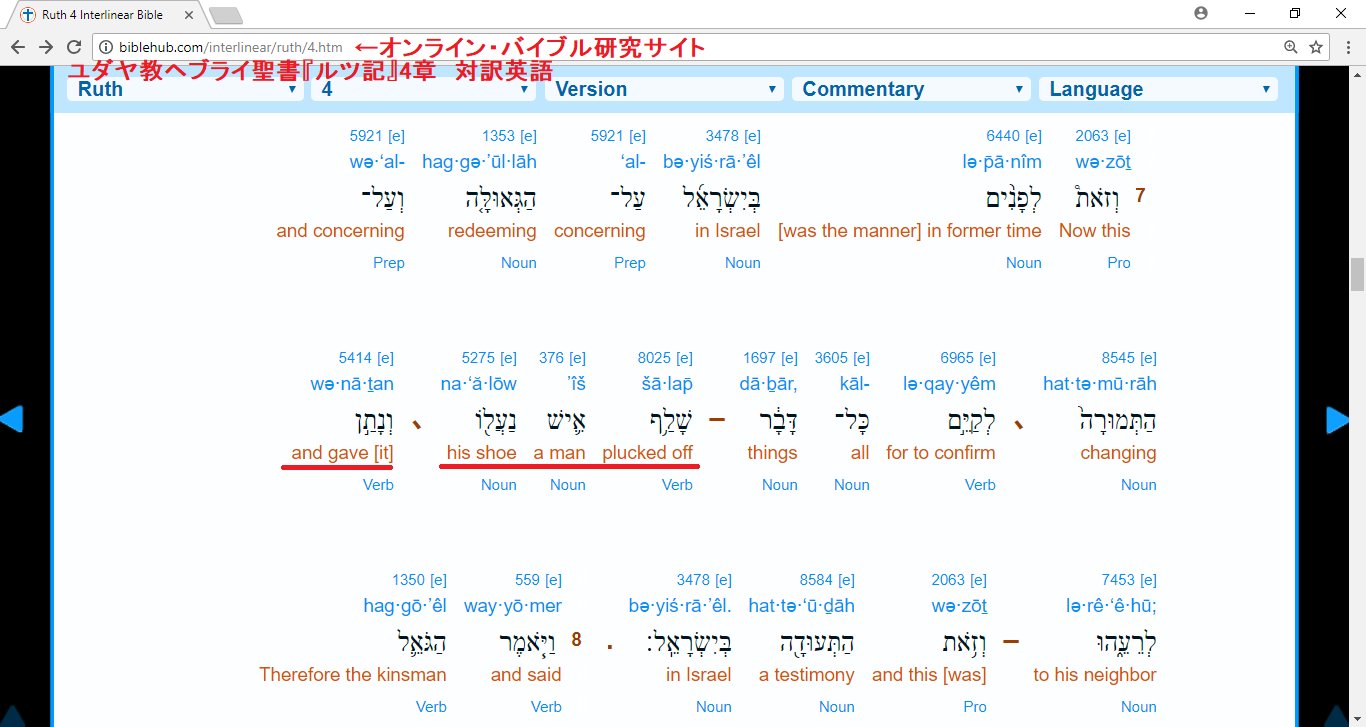Open the Chrome three-dot menu
The image size is (1366, 727).
(1346, 47)
